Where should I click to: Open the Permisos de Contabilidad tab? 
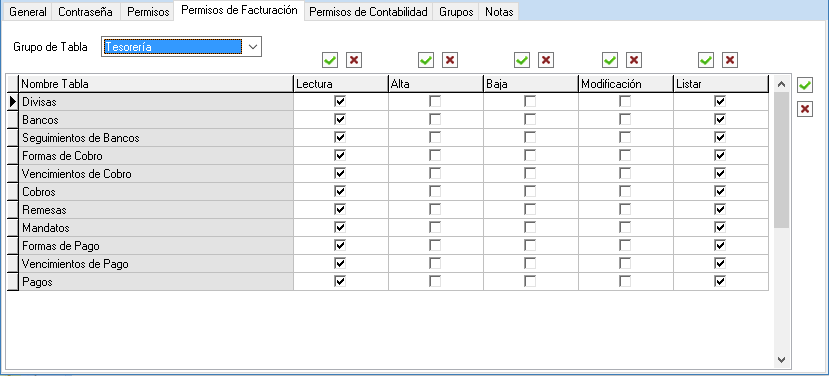click(368, 12)
